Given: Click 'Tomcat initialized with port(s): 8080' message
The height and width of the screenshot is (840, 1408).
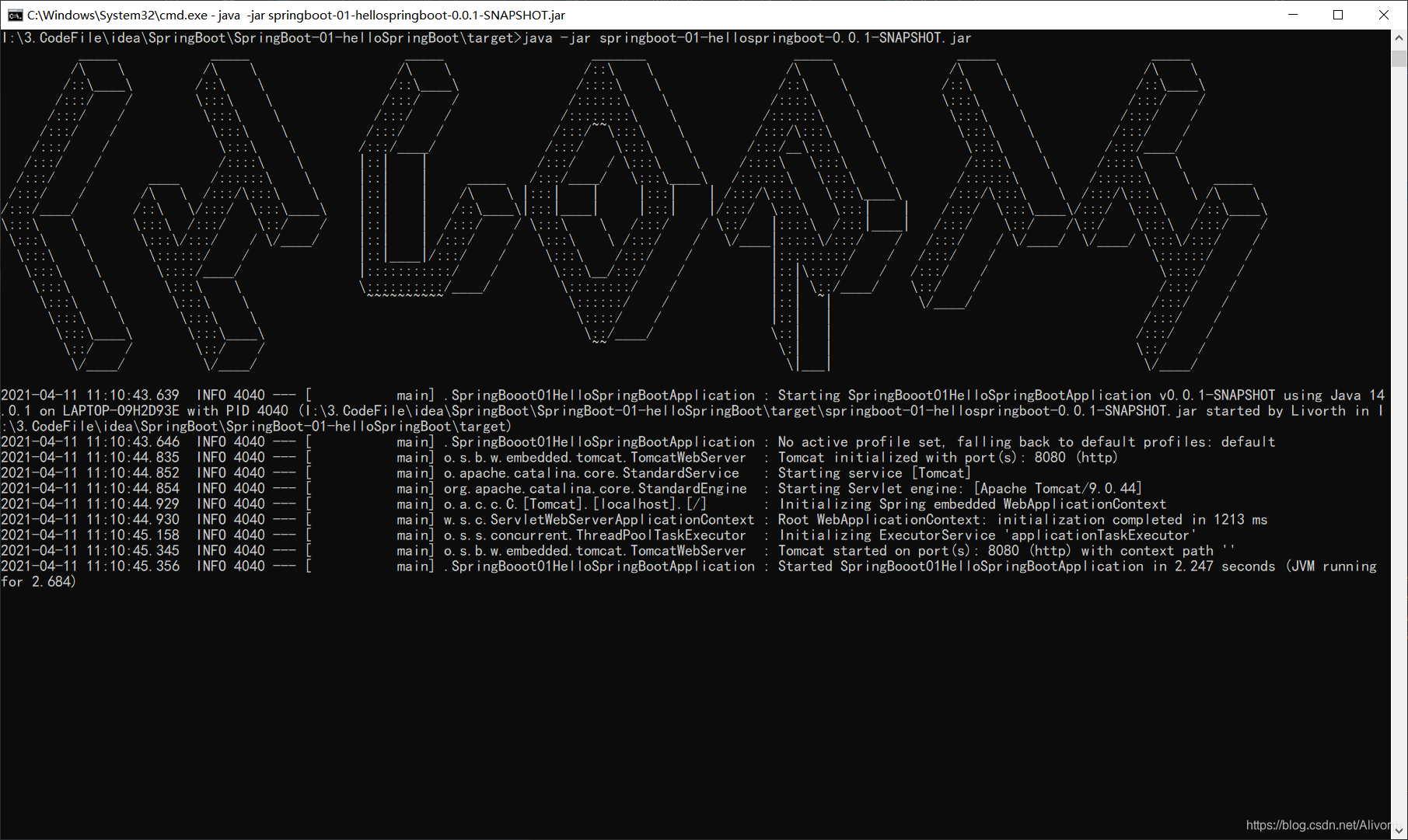Looking at the screenshot, I should pyautogui.click(x=948, y=457).
